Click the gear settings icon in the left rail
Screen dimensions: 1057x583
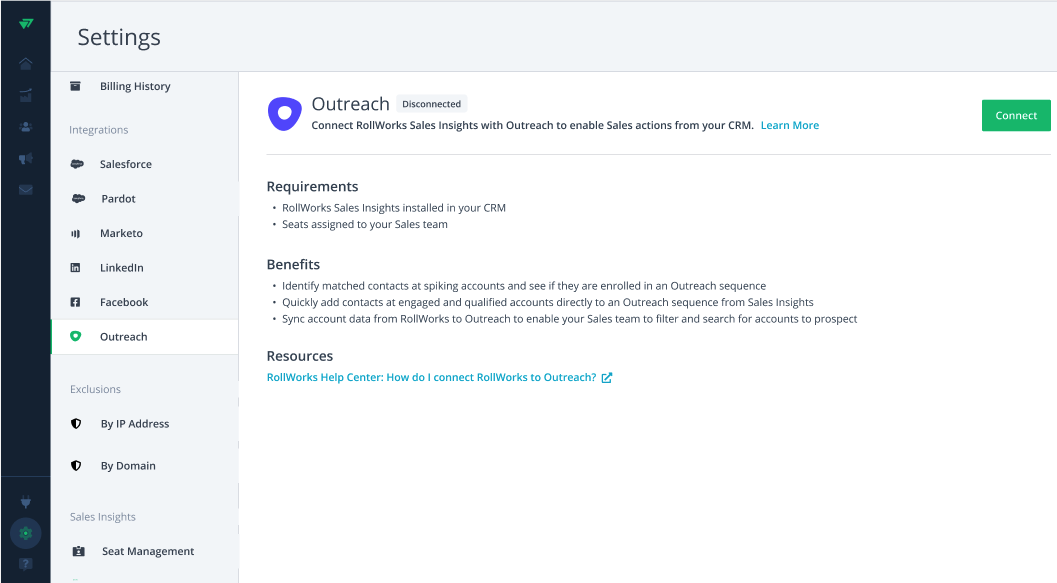[26, 533]
